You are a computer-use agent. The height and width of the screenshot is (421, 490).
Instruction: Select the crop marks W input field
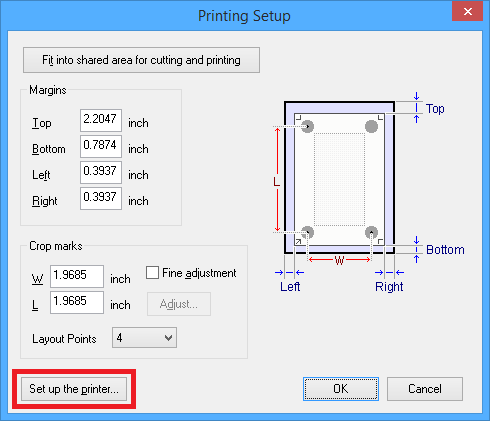[77, 276]
